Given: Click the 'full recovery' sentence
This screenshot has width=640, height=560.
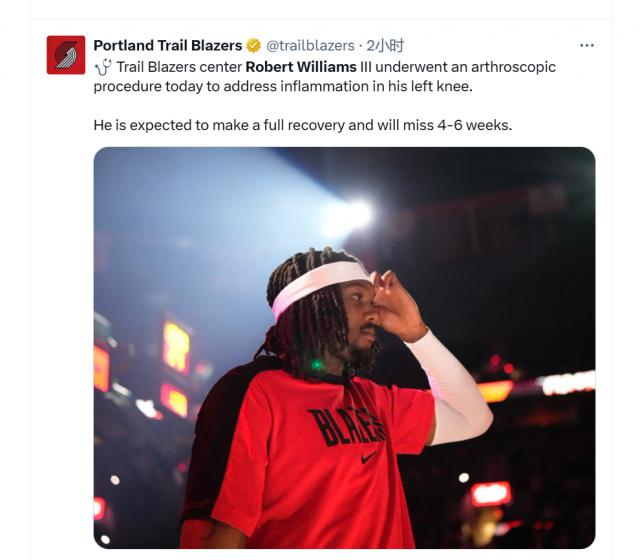Looking at the screenshot, I should click(302, 125).
